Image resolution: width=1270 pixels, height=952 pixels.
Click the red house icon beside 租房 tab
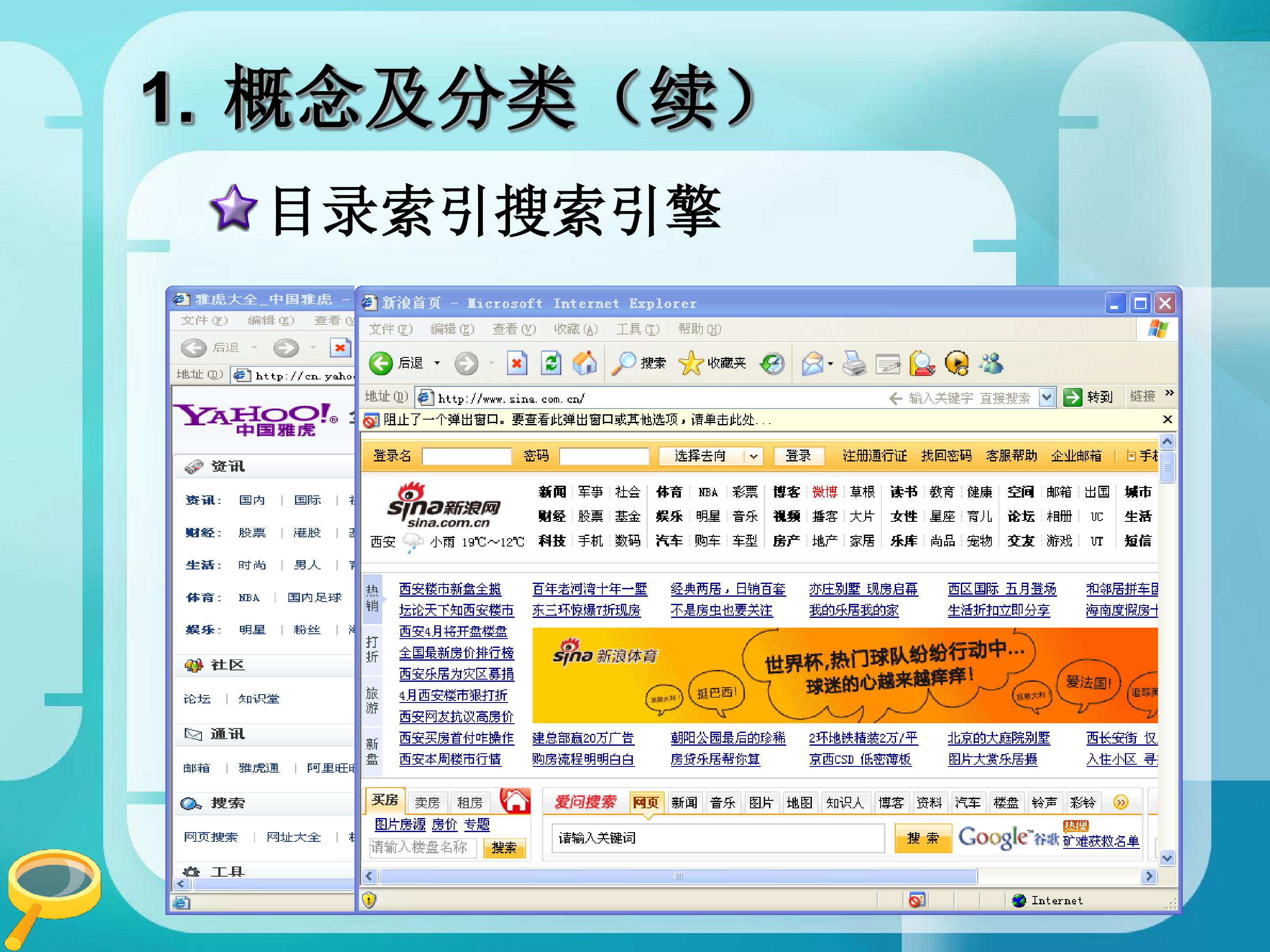(515, 801)
